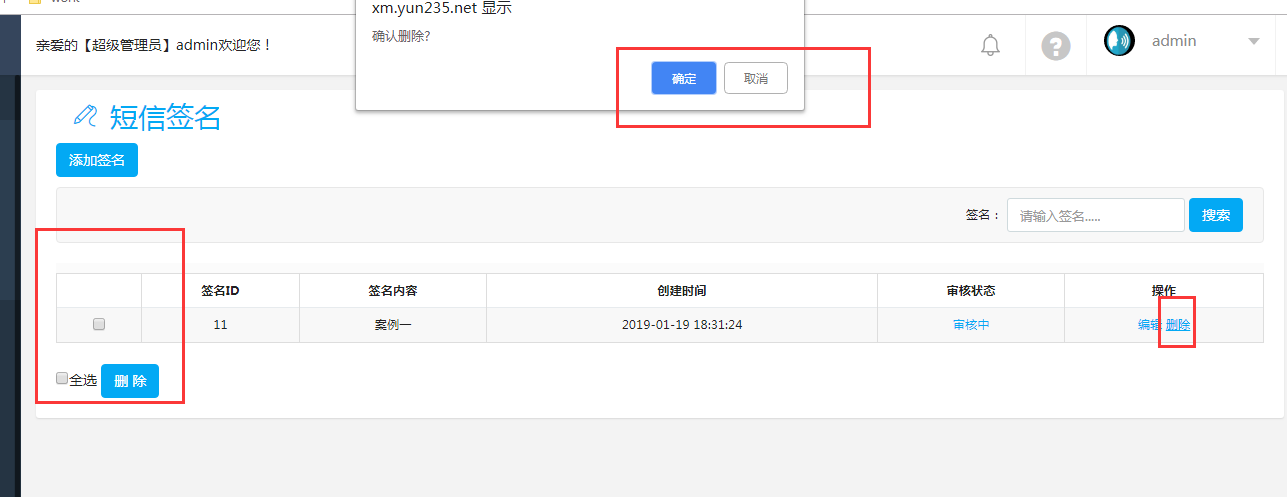The width and height of the screenshot is (1287, 497).
Task: Click the 删除 link in the 操作 column
Action: (x=1178, y=325)
